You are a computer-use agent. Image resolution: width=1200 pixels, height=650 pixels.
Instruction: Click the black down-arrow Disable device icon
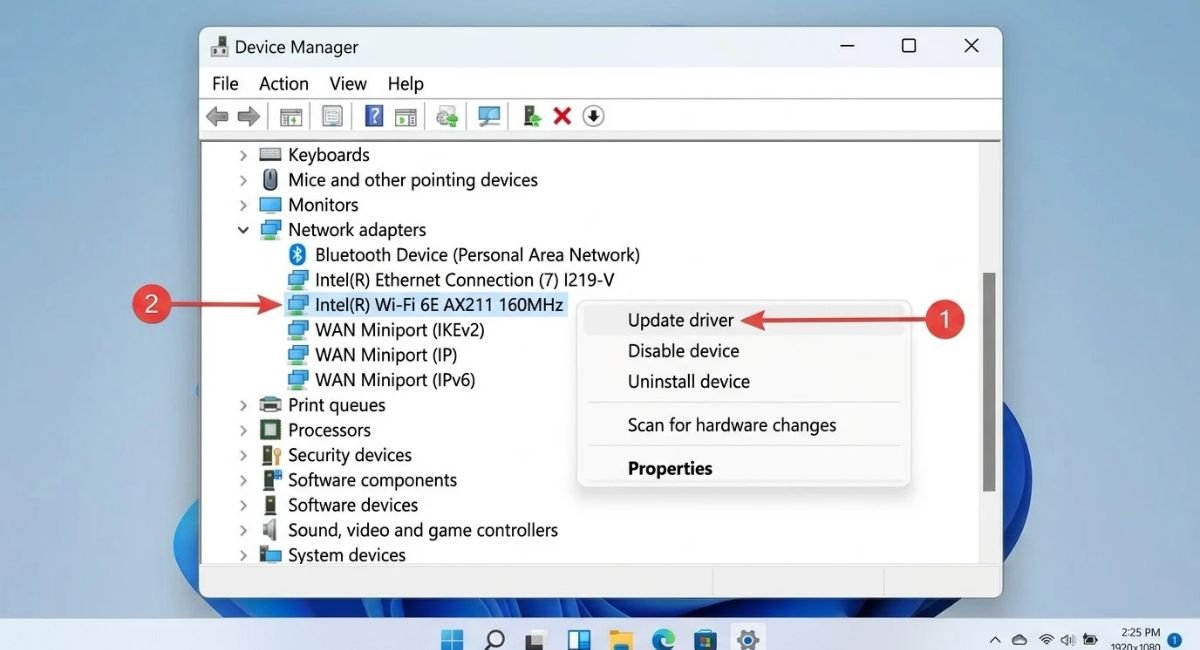[x=594, y=117]
